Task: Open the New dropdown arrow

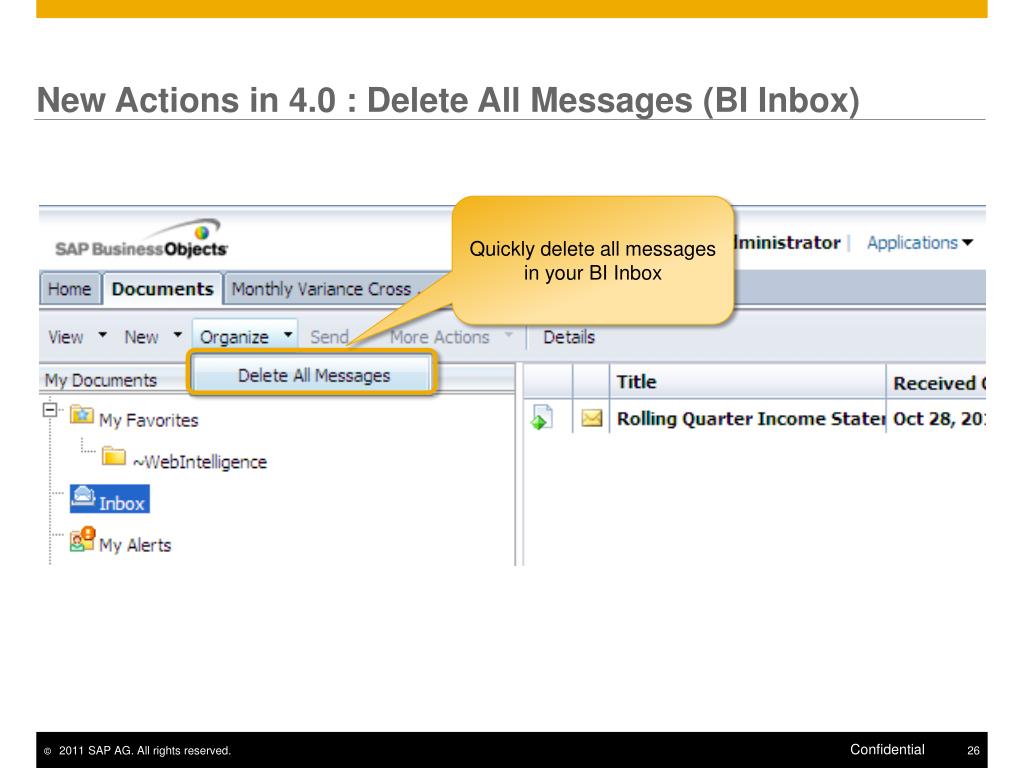Action: (178, 335)
